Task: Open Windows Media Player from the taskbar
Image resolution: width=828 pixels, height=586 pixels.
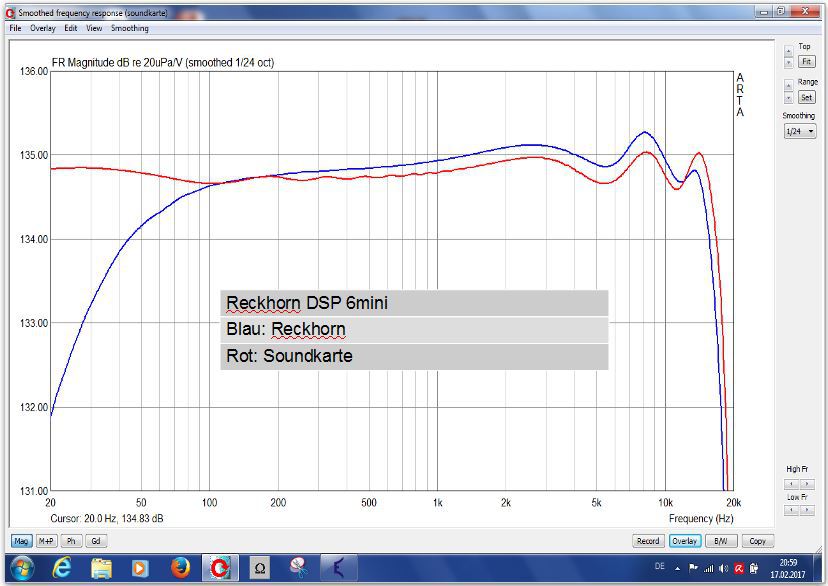Action: coord(140,569)
